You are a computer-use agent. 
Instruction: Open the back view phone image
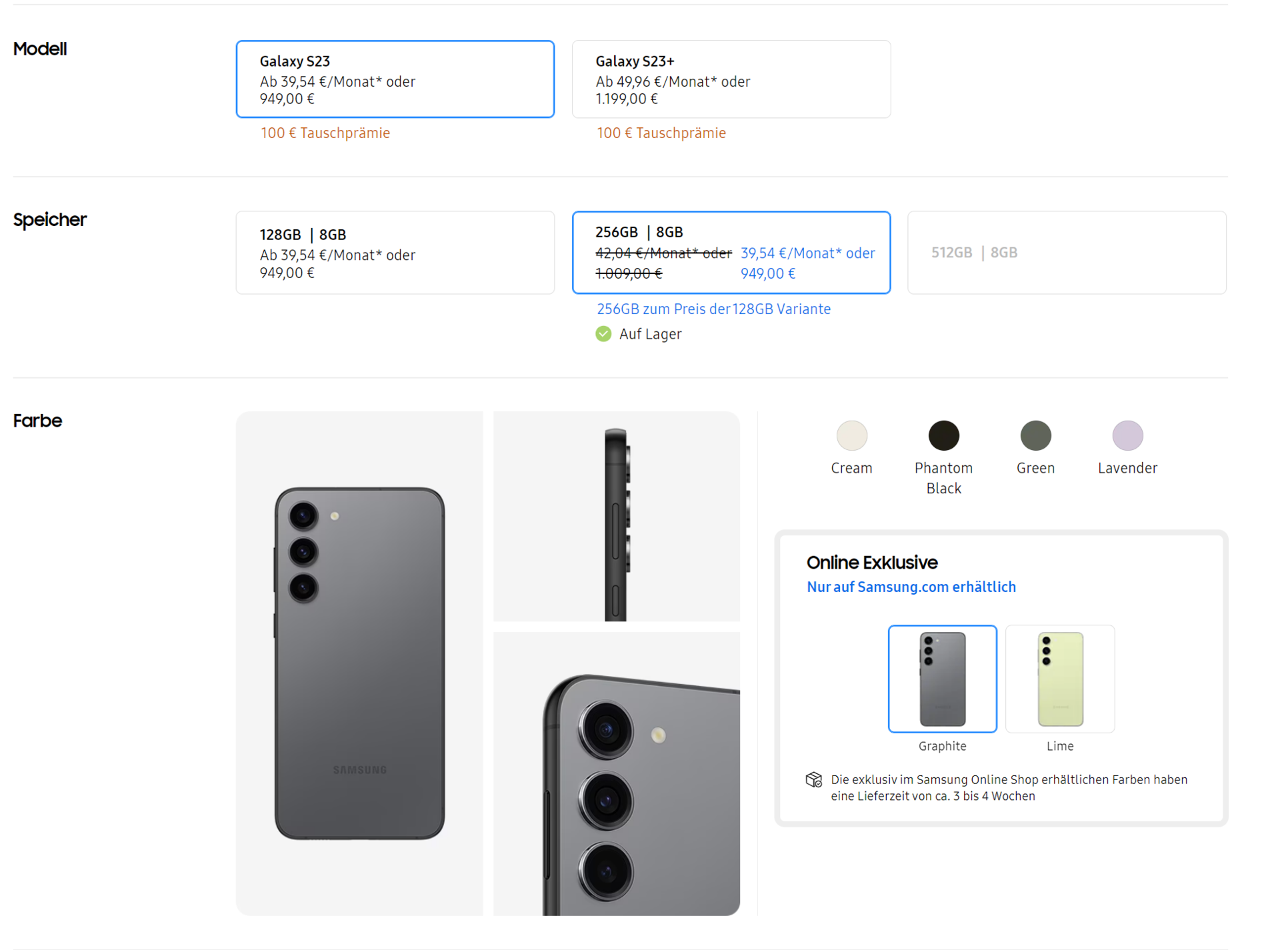pos(359,663)
